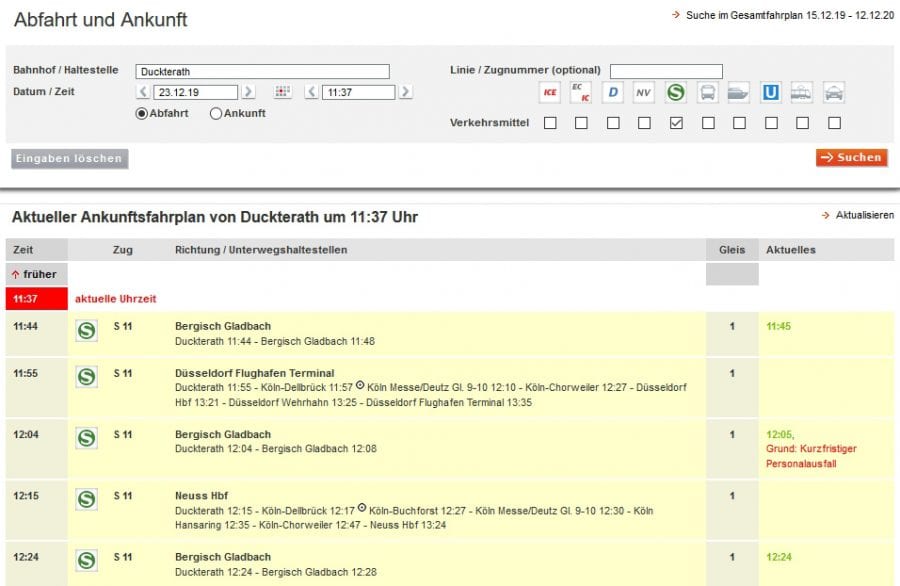Click the ferry ship transport icon

point(739,92)
